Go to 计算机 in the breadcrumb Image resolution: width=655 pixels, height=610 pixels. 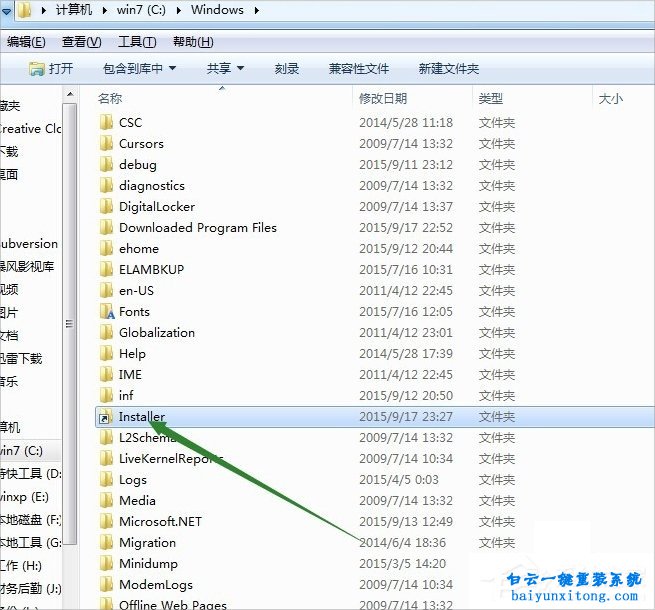[x=74, y=10]
